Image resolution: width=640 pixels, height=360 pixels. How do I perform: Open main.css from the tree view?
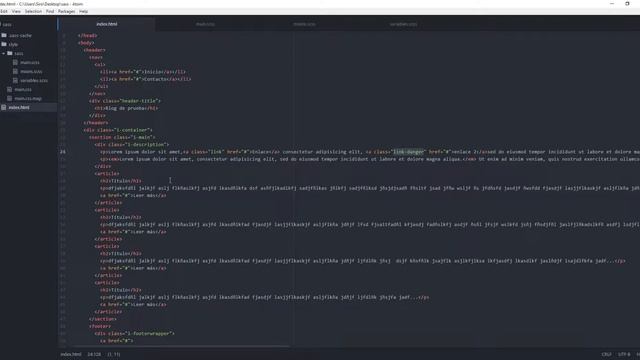point(23,89)
